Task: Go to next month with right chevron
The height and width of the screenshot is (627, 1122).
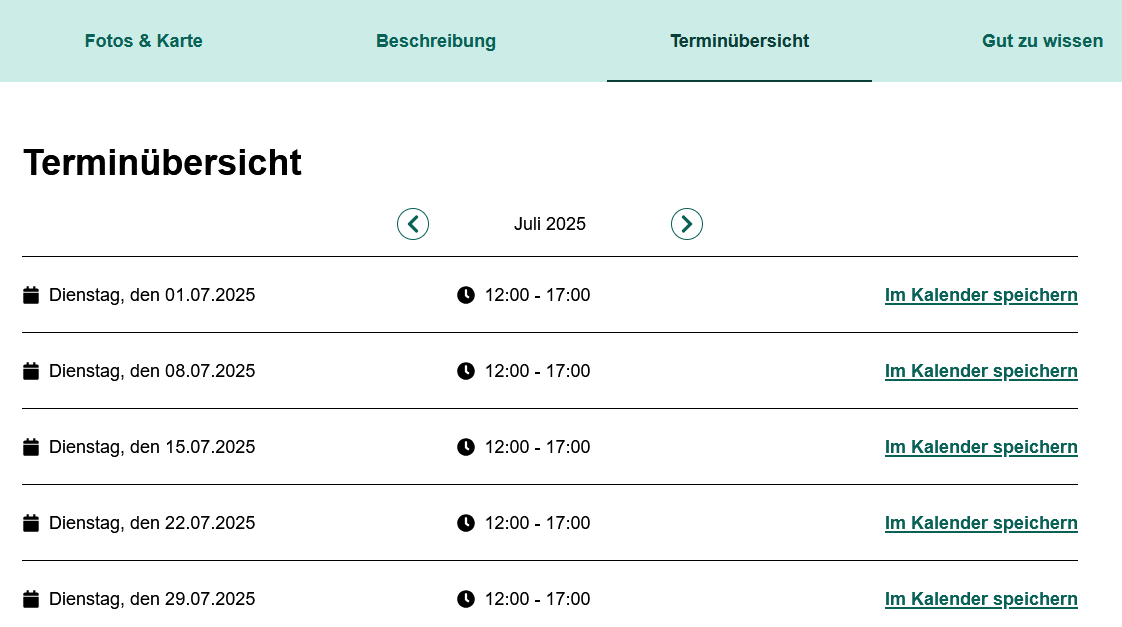Action: click(687, 224)
